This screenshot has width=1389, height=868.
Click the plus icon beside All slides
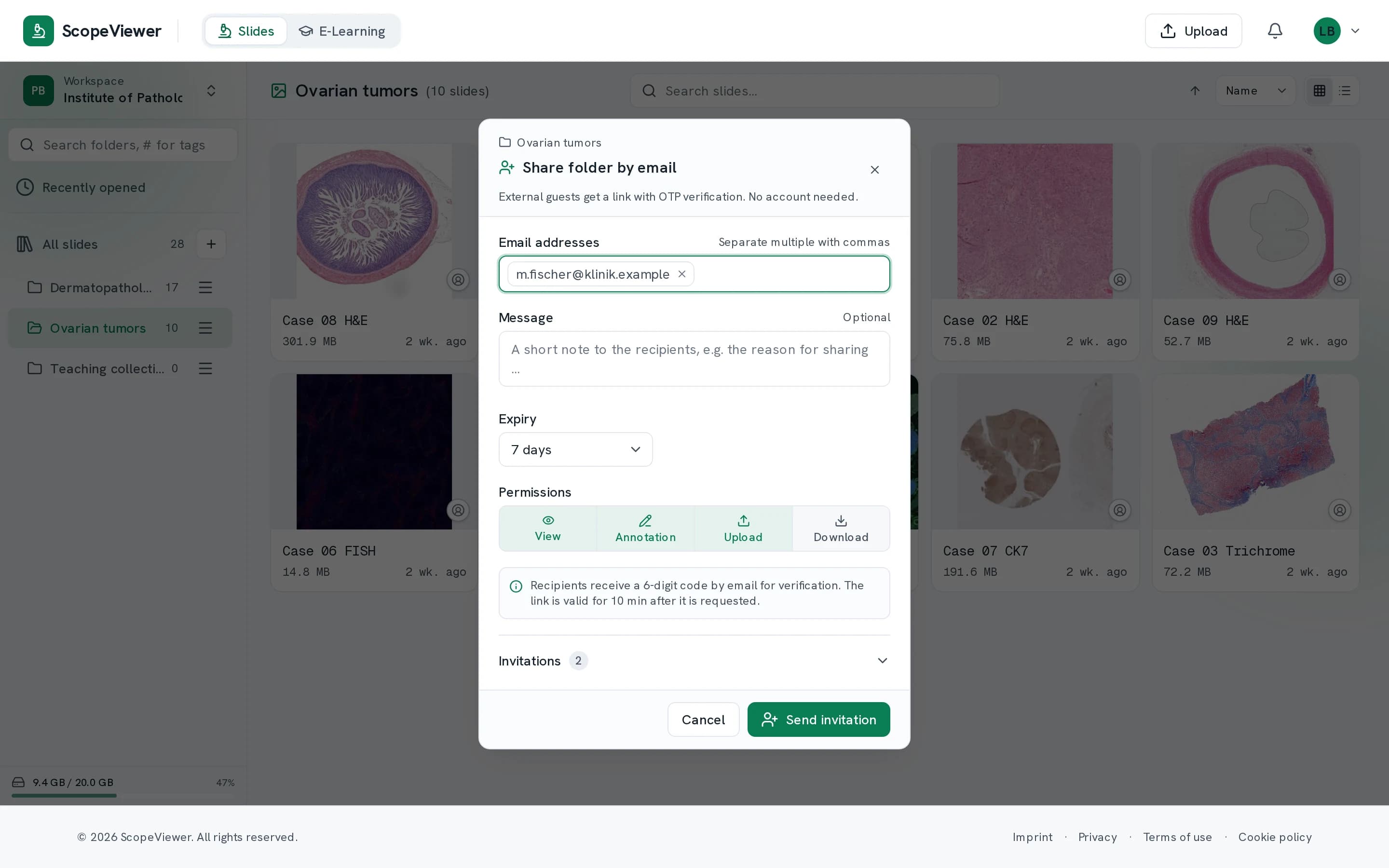pos(211,244)
